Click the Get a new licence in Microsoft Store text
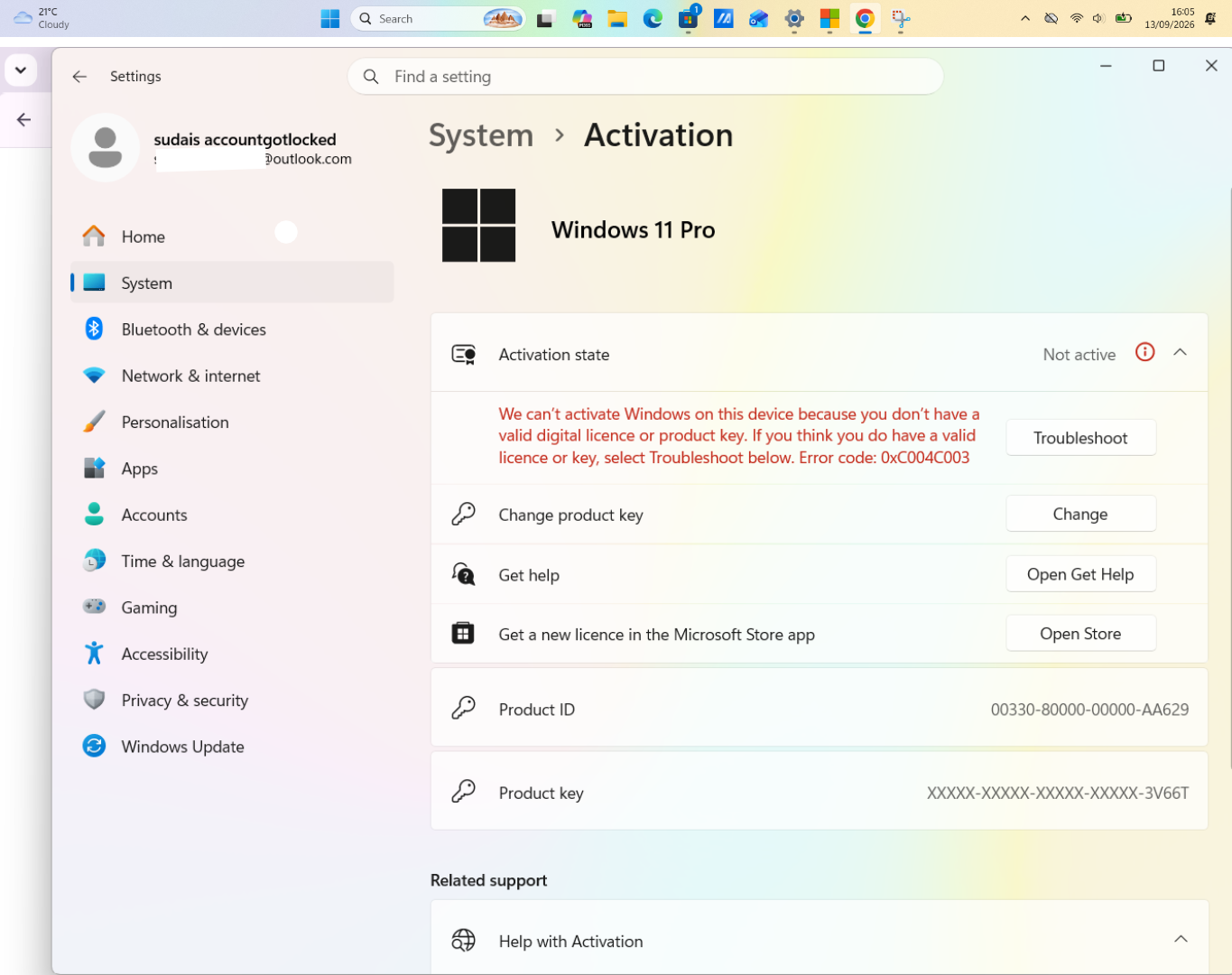Viewport: 1232px width, 975px height. click(657, 635)
